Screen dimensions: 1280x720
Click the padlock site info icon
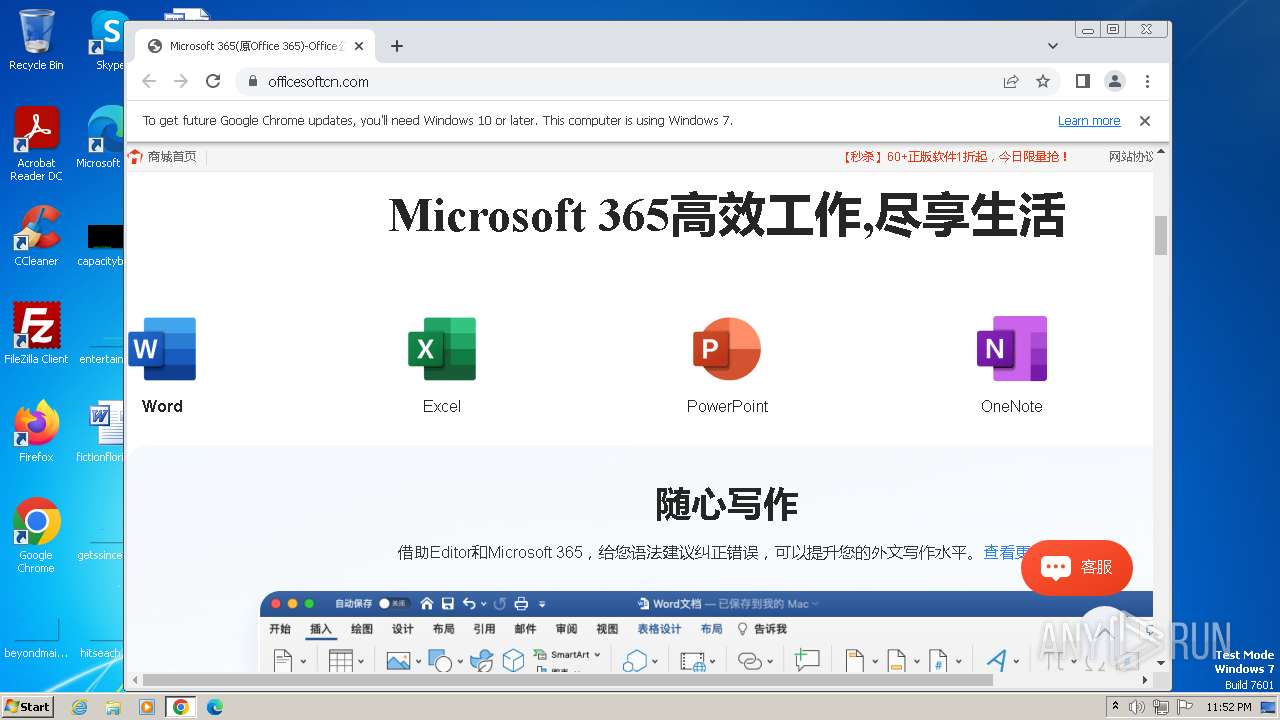[x=252, y=82]
